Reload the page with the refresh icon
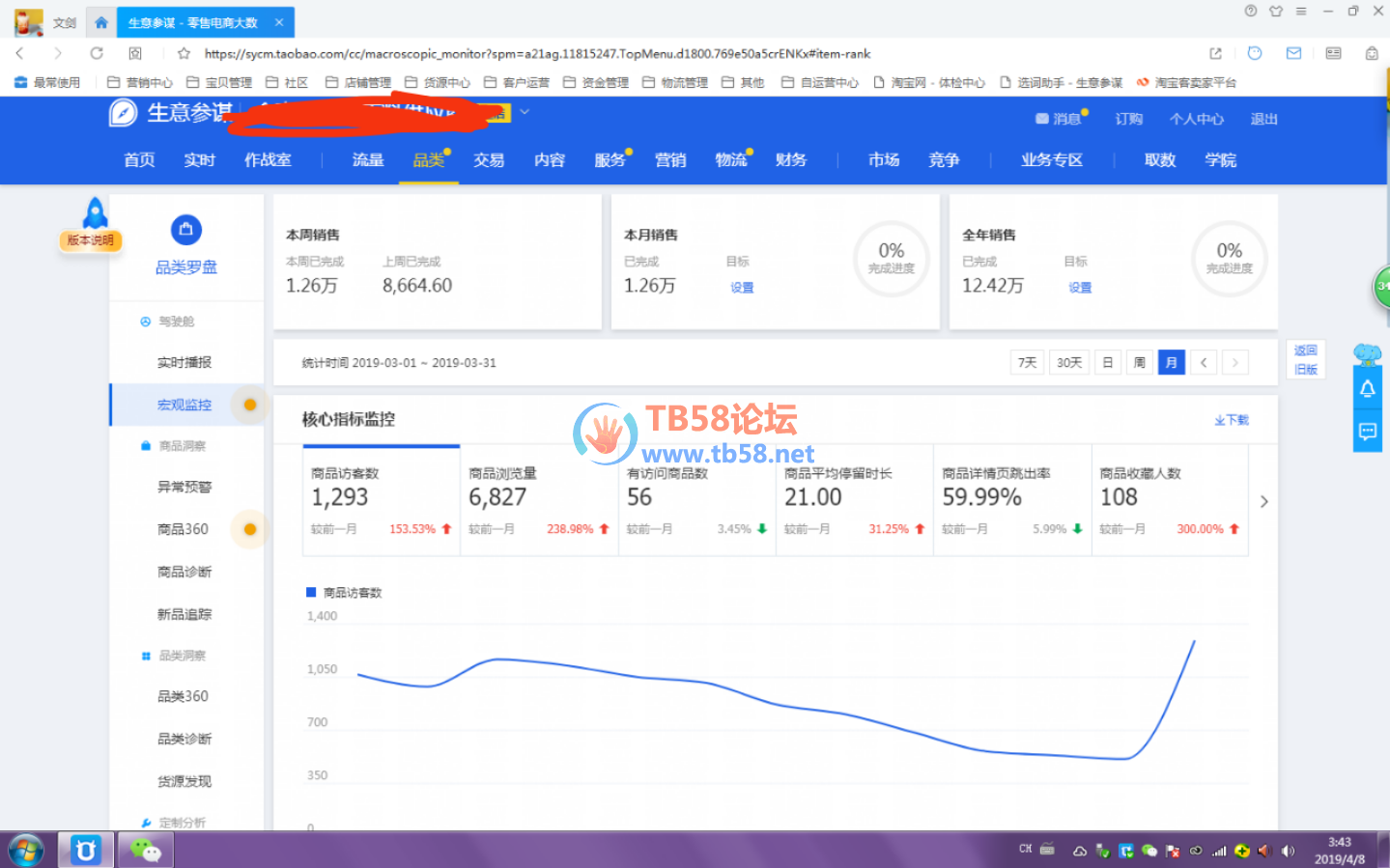Screen dimensions: 1390x868 pos(97,53)
